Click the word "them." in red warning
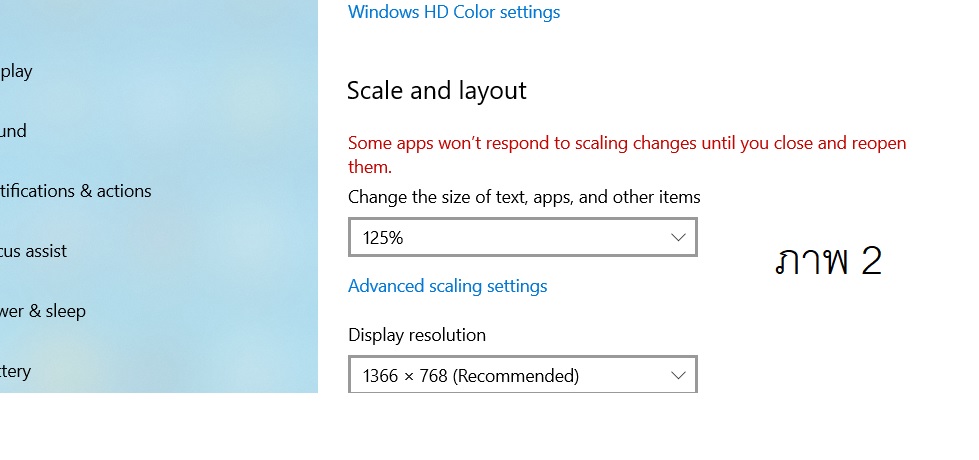Image resolution: width=979 pixels, height=460 pixels. coord(370,167)
